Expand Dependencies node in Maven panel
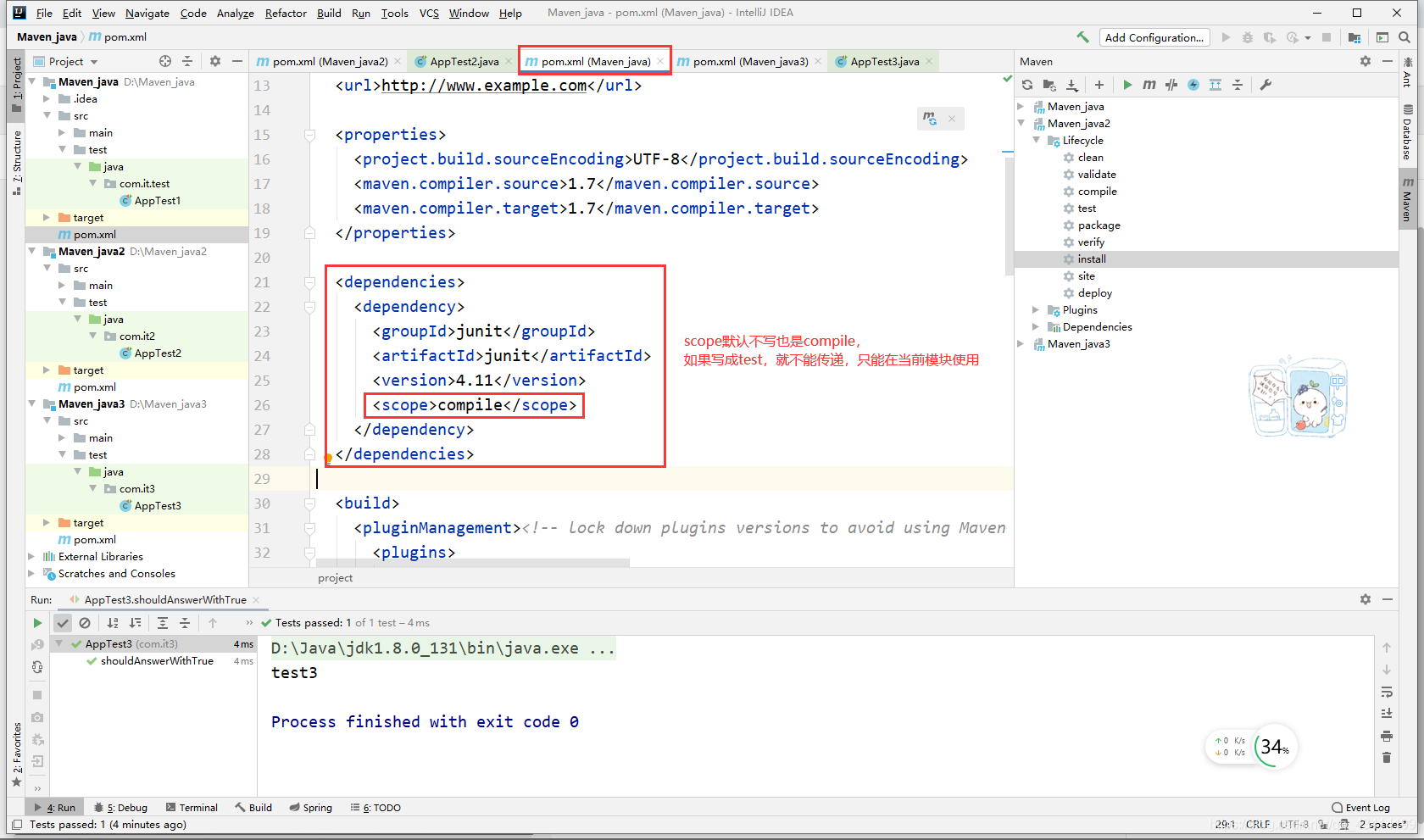 [x=1036, y=327]
